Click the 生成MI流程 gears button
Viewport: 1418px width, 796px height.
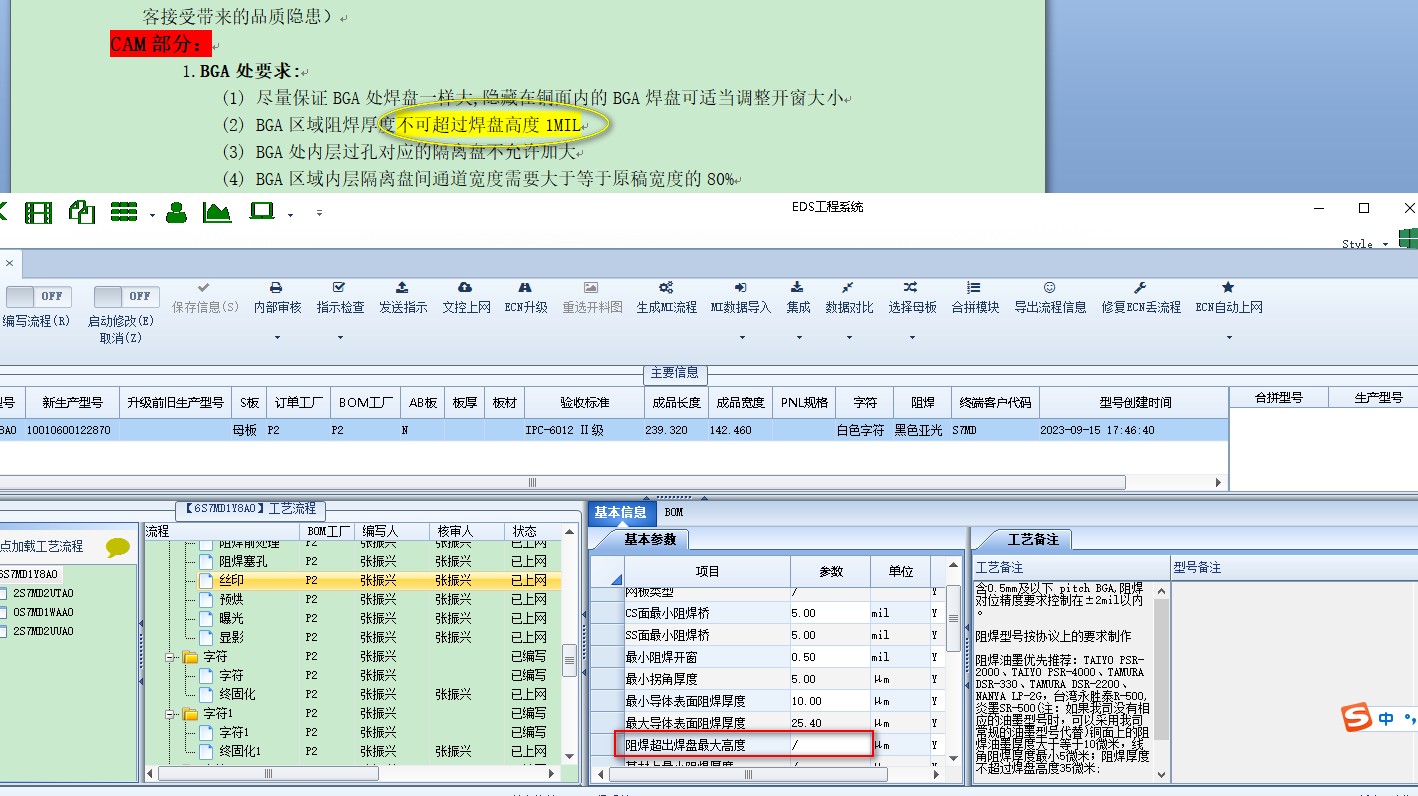666,298
